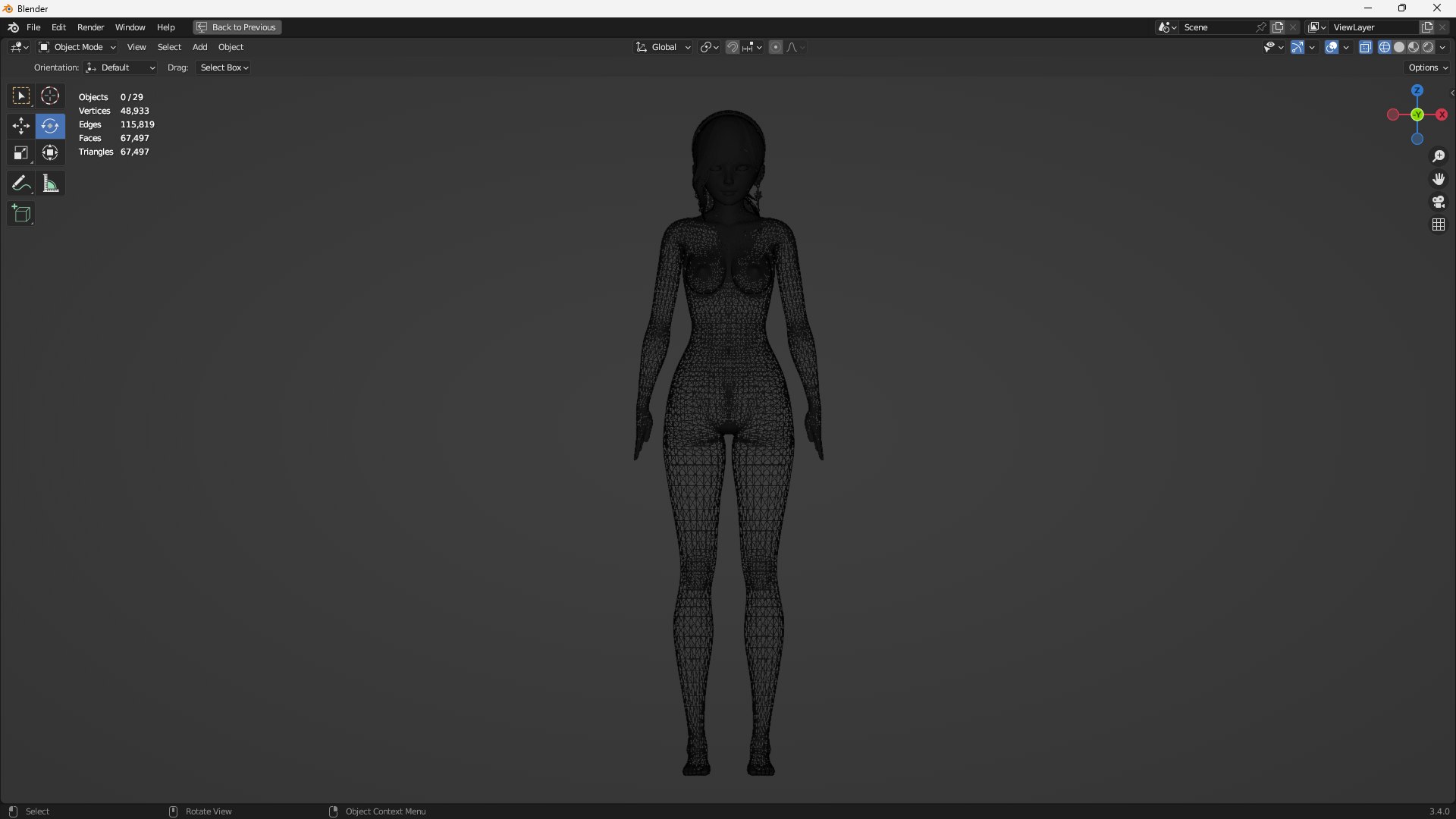Open the Object Mode dropdown
The height and width of the screenshot is (819, 1456).
point(77,47)
